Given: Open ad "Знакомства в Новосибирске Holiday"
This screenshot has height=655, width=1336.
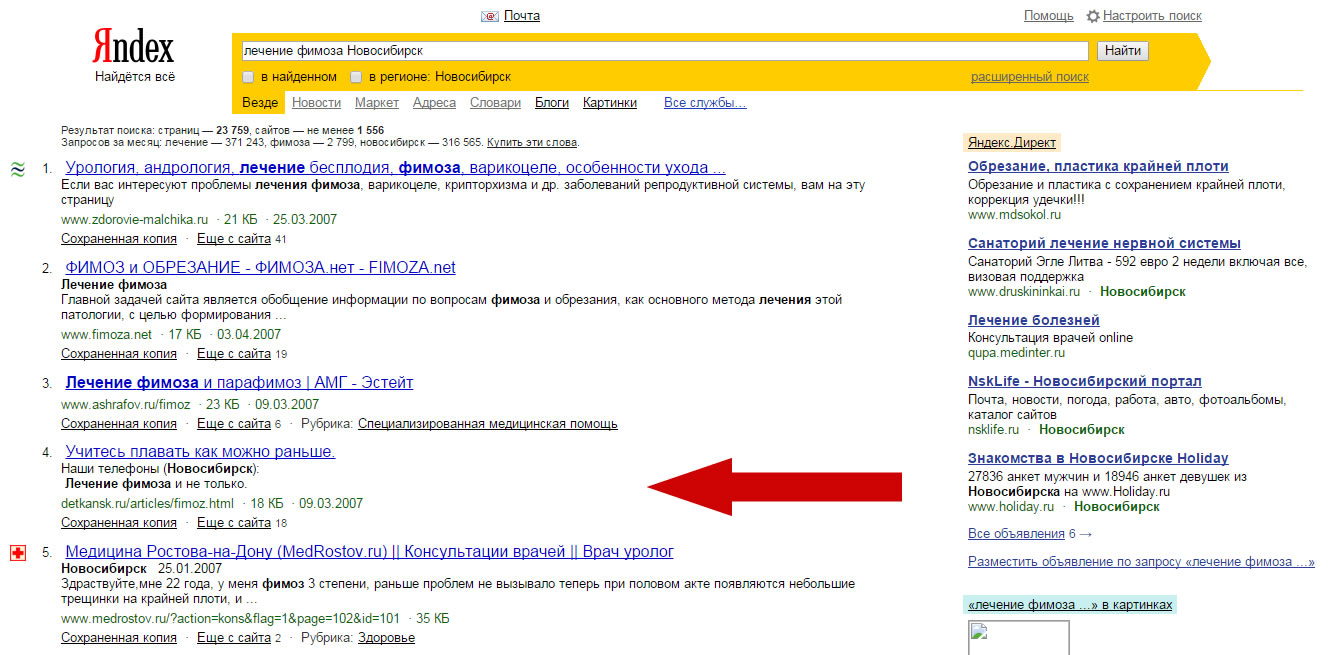Looking at the screenshot, I should point(1098,459).
